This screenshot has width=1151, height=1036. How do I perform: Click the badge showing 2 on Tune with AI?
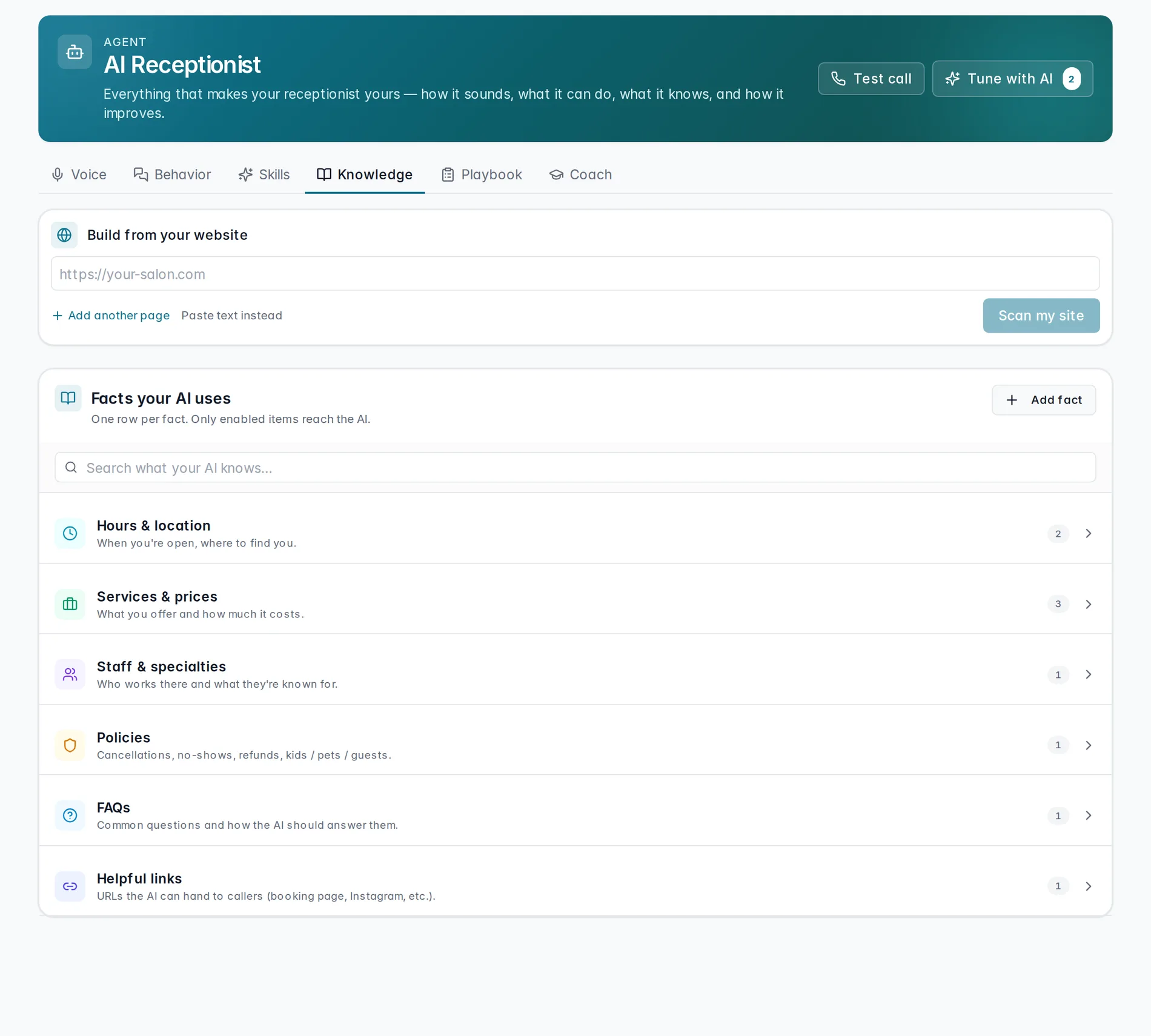1072,79
